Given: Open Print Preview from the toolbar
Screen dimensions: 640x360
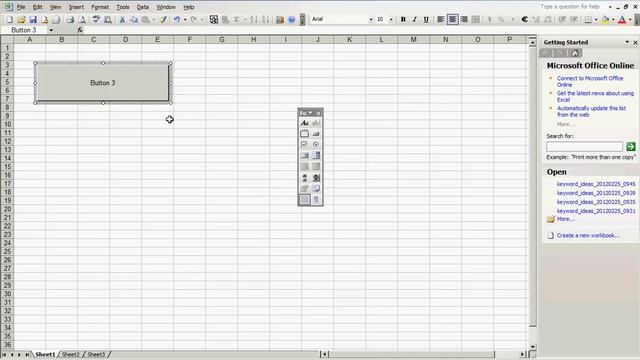Looking at the screenshot, I should (x=82, y=20).
